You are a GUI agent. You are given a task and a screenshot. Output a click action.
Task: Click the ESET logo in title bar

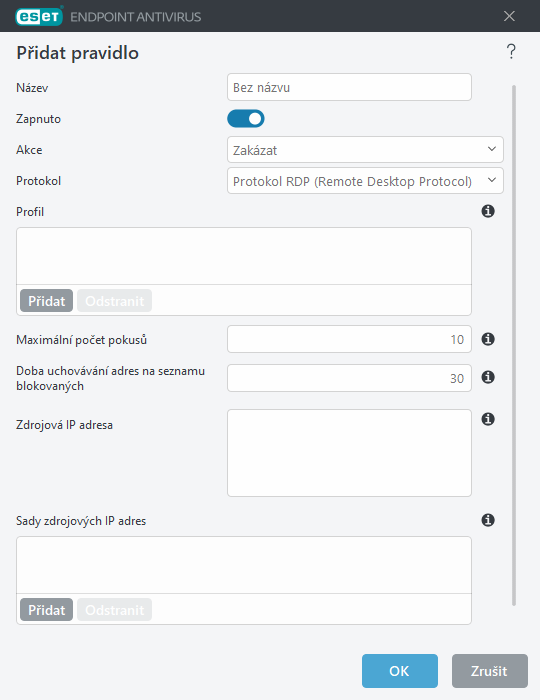39,17
